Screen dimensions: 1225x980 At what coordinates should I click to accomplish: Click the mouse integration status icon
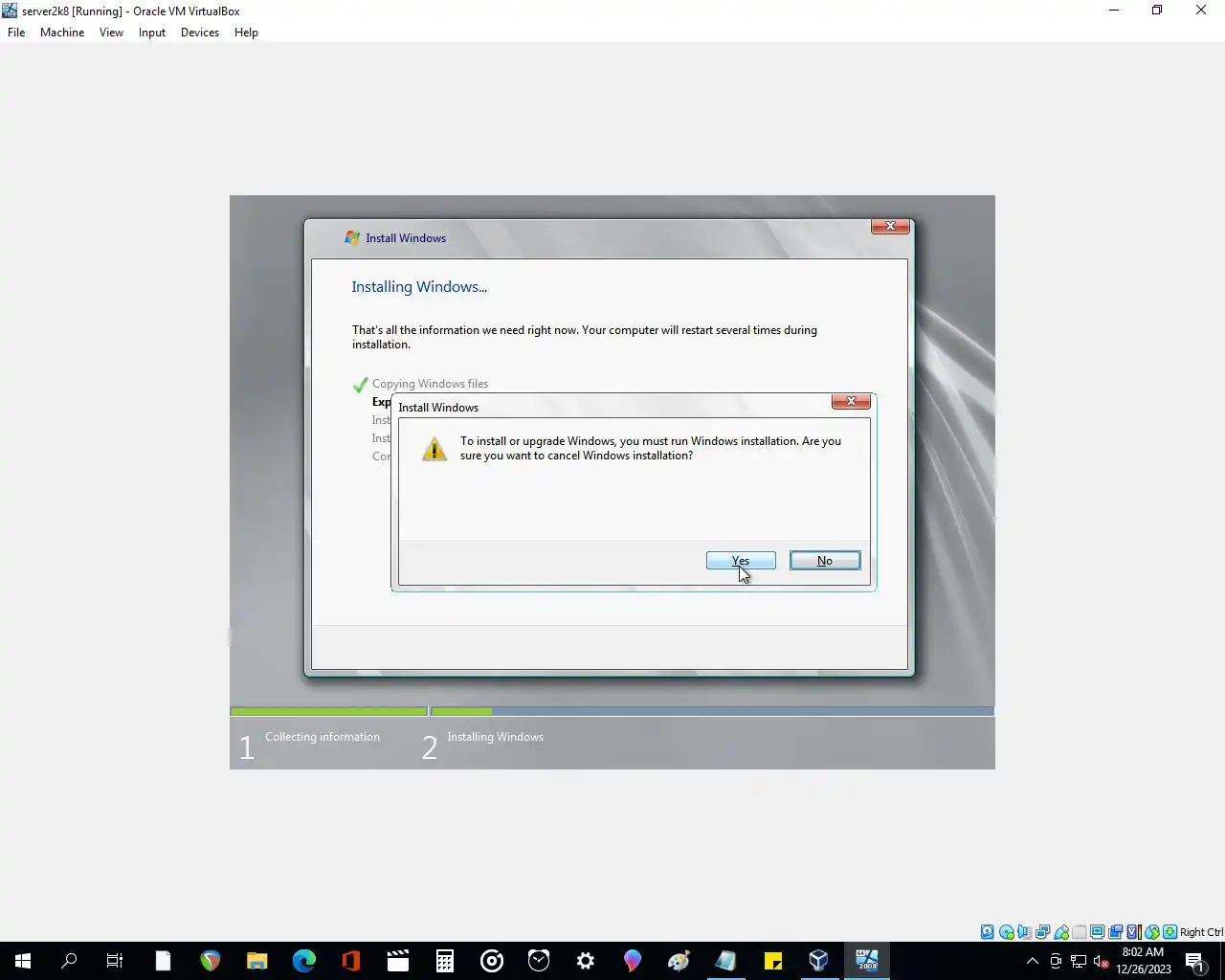[1152, 932]
